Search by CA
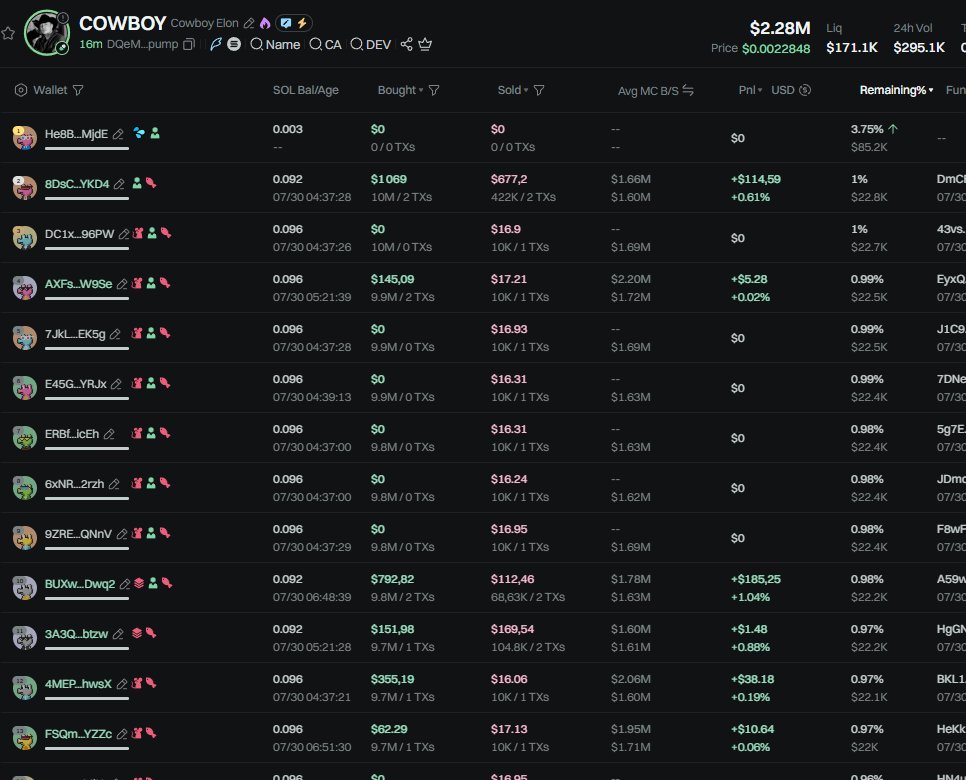The width and height of the screenshot is (966, 780). (x=325, y=44)
